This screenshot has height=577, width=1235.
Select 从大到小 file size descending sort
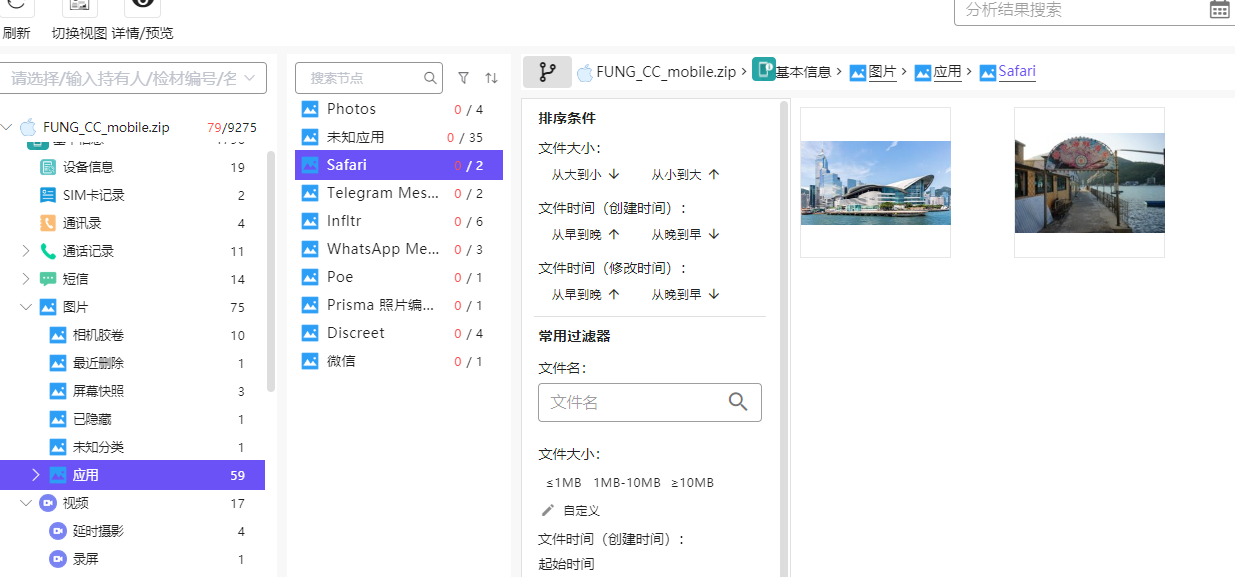577,173
